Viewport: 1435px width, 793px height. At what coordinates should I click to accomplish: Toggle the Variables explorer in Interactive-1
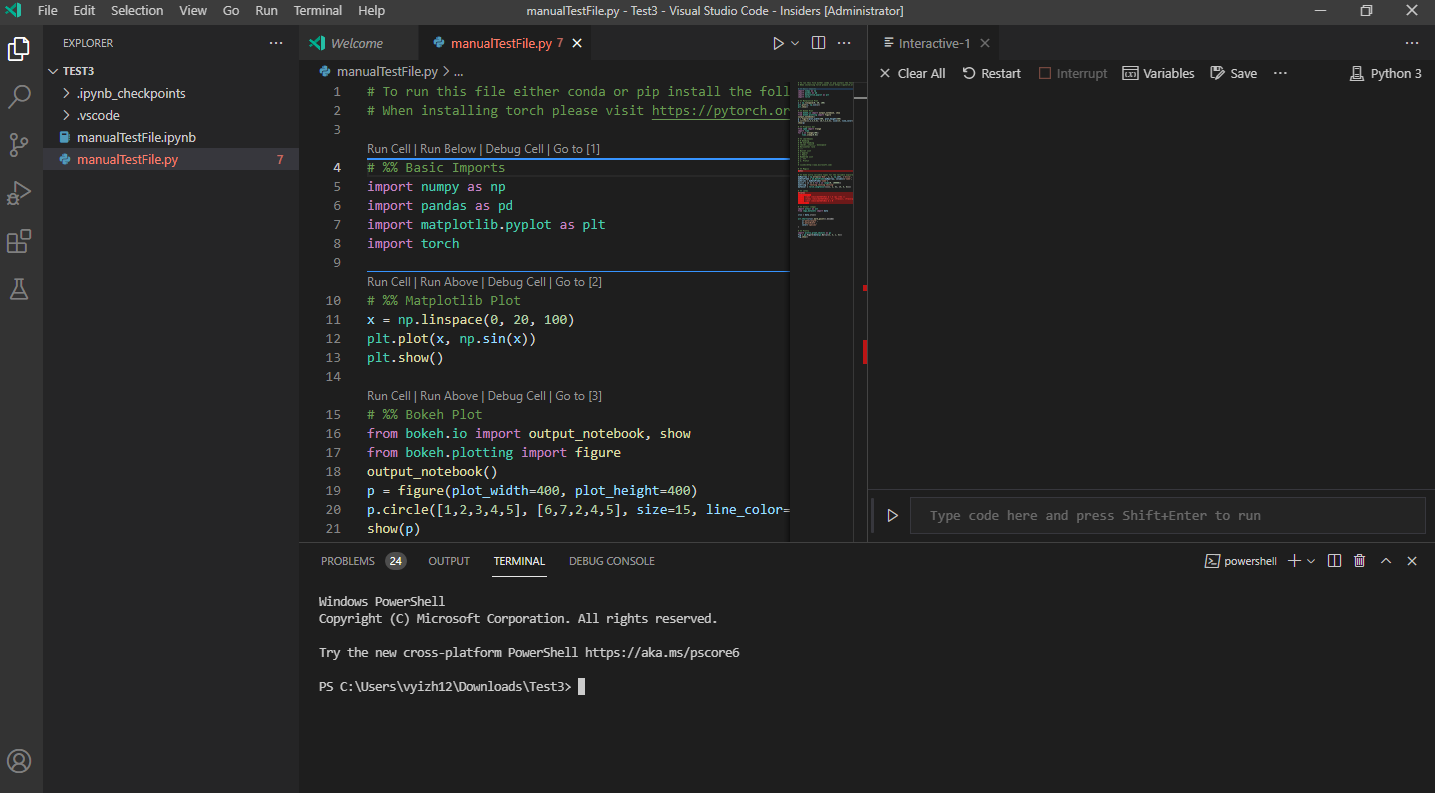pos(1157,72)
